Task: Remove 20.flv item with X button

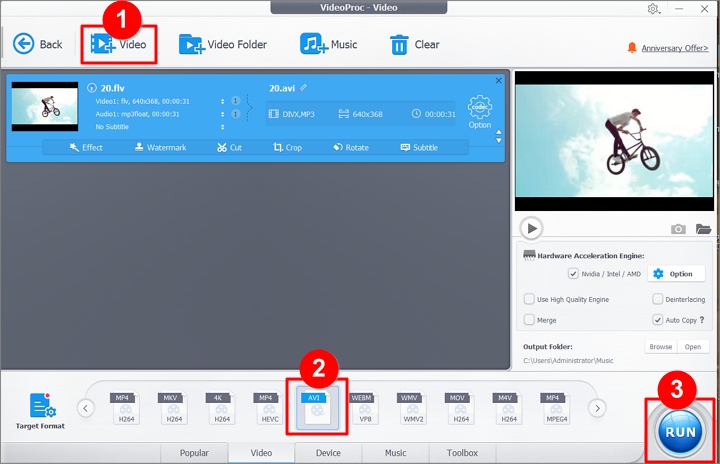Action: point(499,81)
